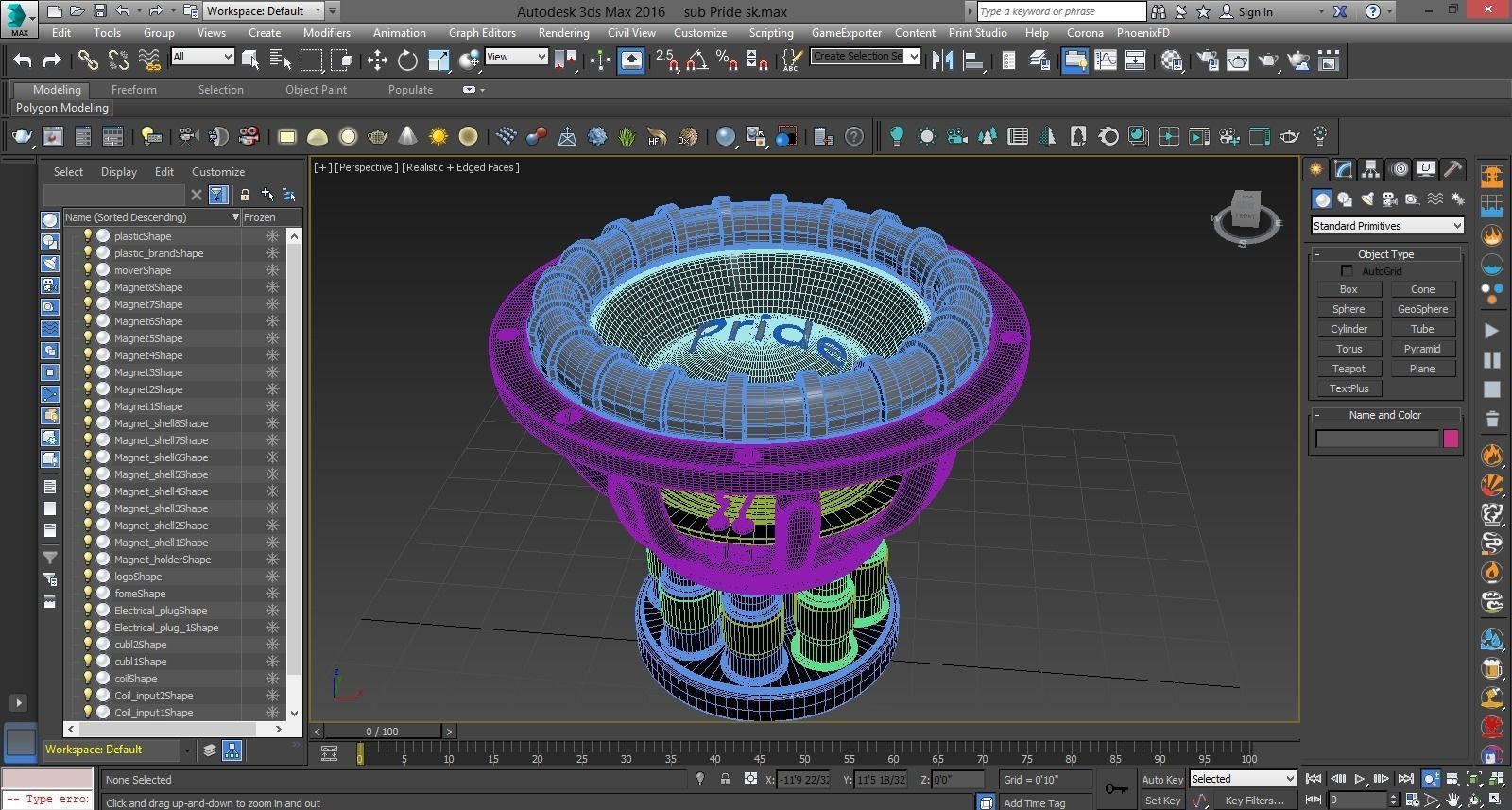Select the Shapes creation category icon

click(x=1345, y=199)
